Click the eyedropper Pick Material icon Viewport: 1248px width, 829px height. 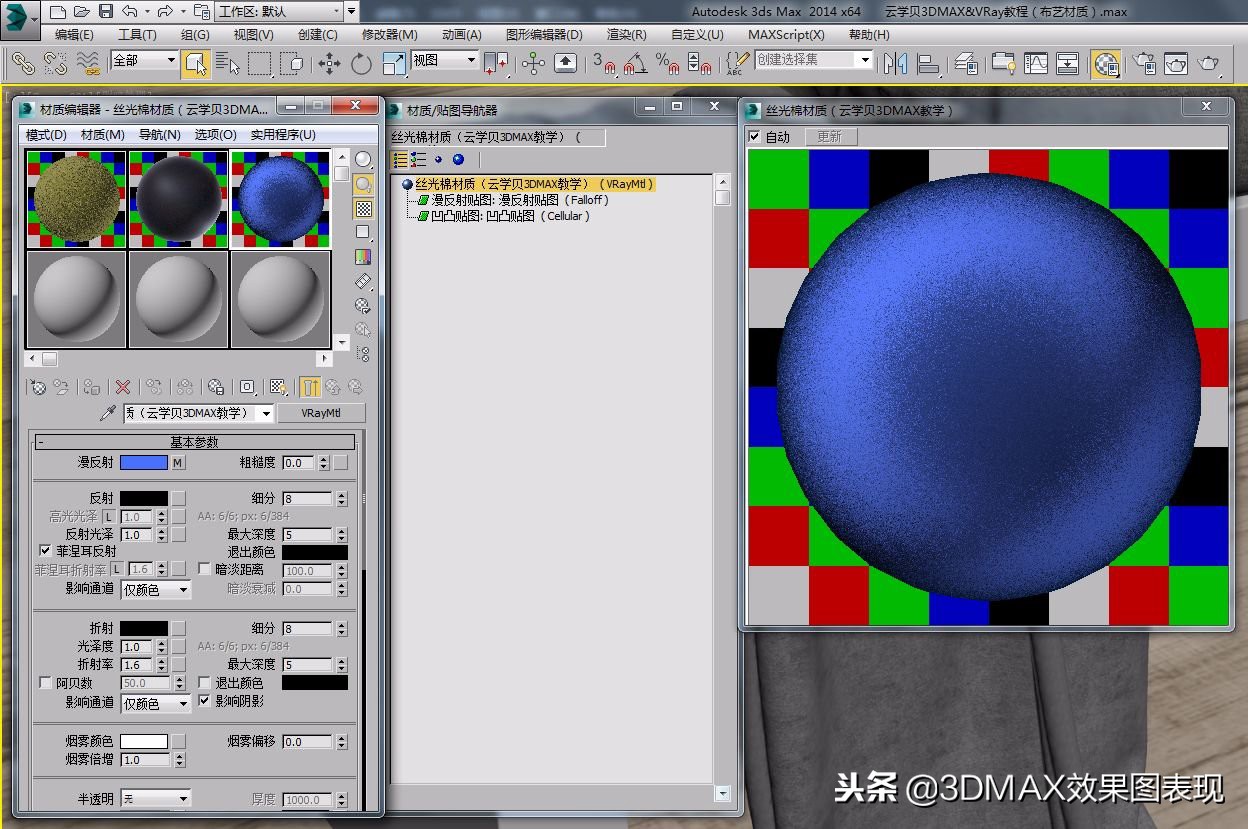click(112, 412)
